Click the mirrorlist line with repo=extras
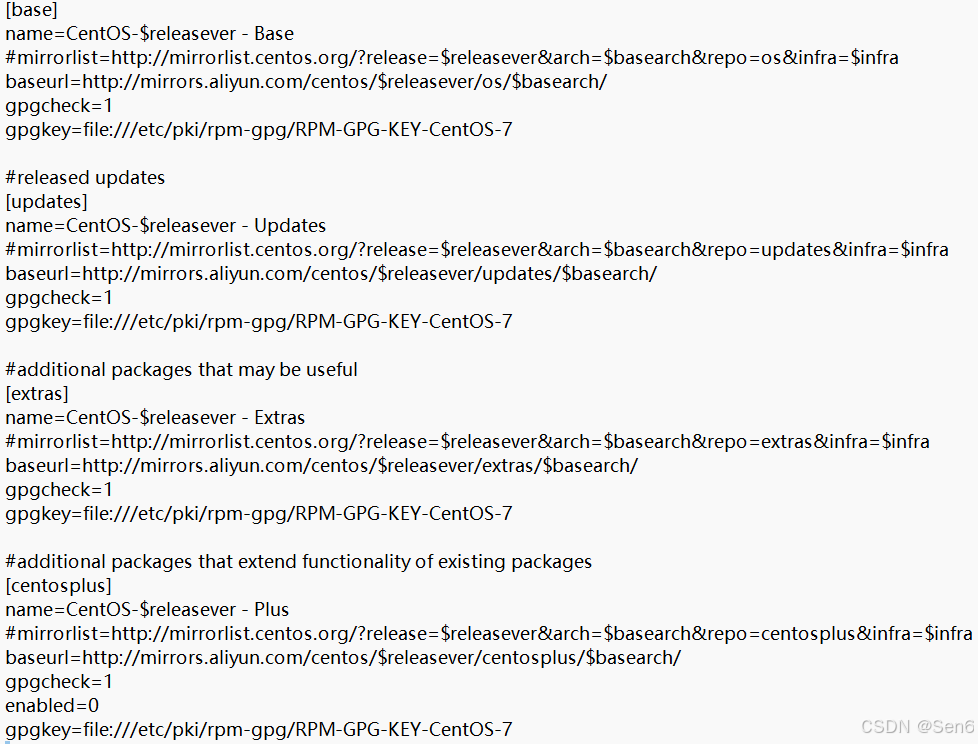Viewport: 978px width, 744px height. [x=467, y=442]
